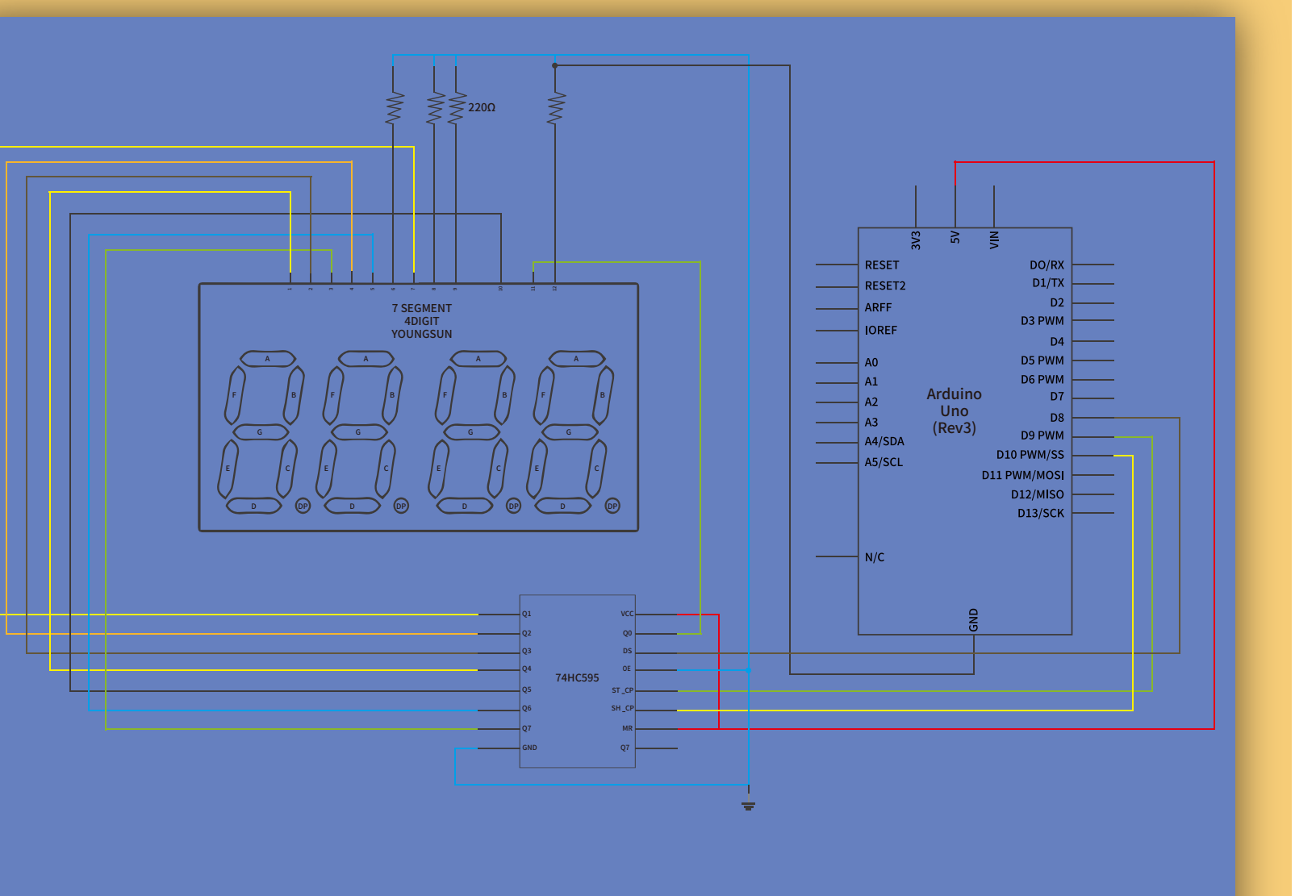Screen dimensions: 1316x896
Task: Select the 220Ω resistor value label
Action: click(482, 107)
